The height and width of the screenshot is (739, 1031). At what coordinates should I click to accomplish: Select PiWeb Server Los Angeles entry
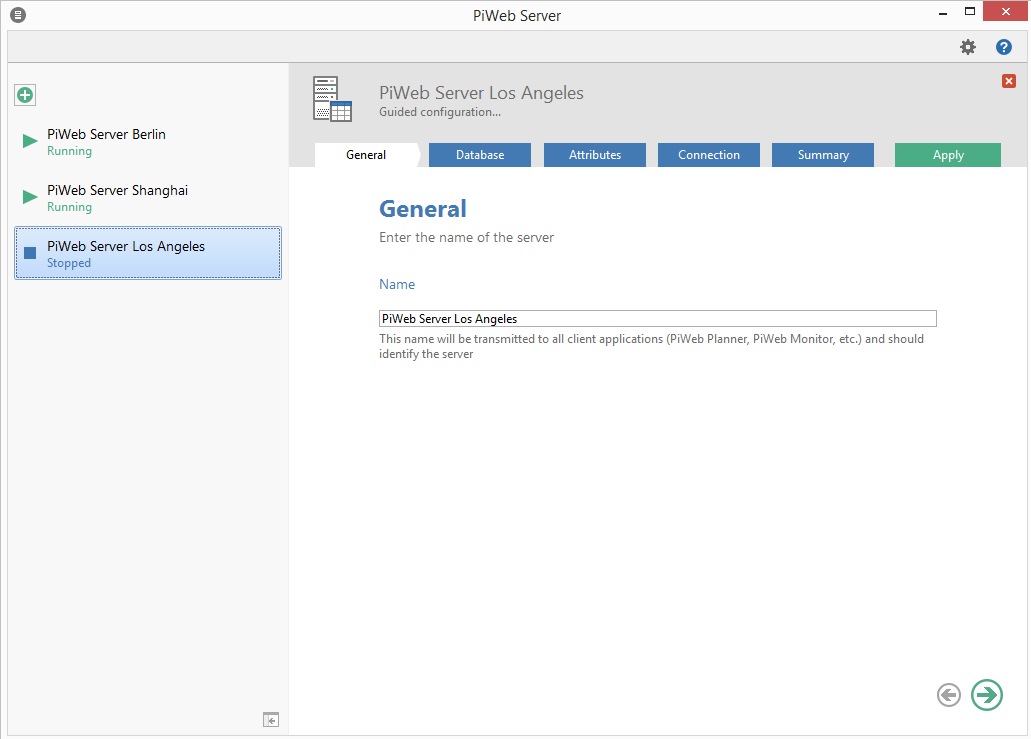pyautogui.click(x=148, y=253)
